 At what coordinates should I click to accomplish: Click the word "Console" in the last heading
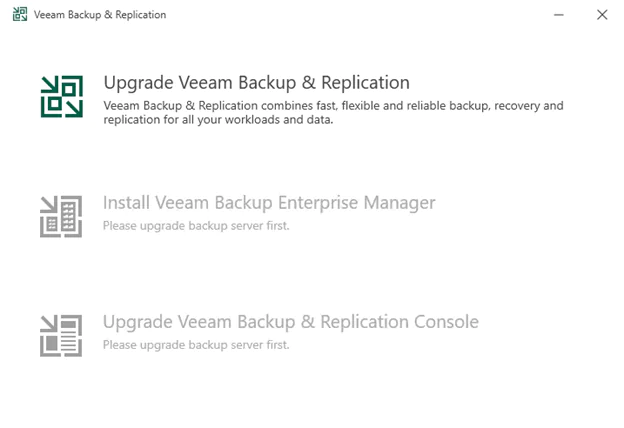[445, 322]
